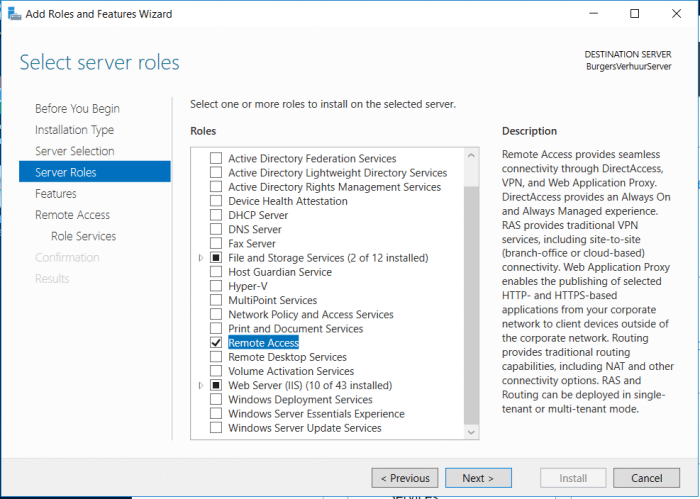Tick the Hyper-V role checkbox
Image resolution: width=700 pixels, height=499 pixels.
216,286
